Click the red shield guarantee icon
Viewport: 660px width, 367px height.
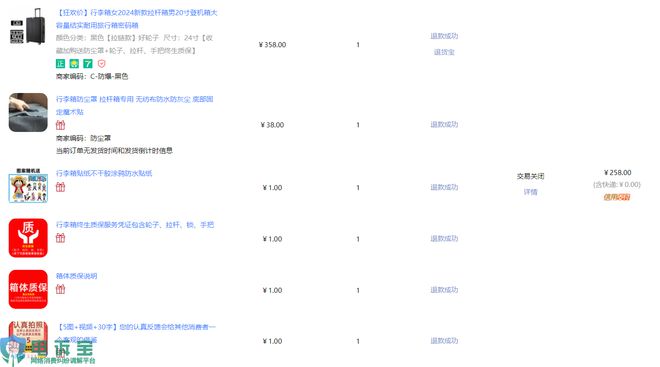click(x=101, y=64)
